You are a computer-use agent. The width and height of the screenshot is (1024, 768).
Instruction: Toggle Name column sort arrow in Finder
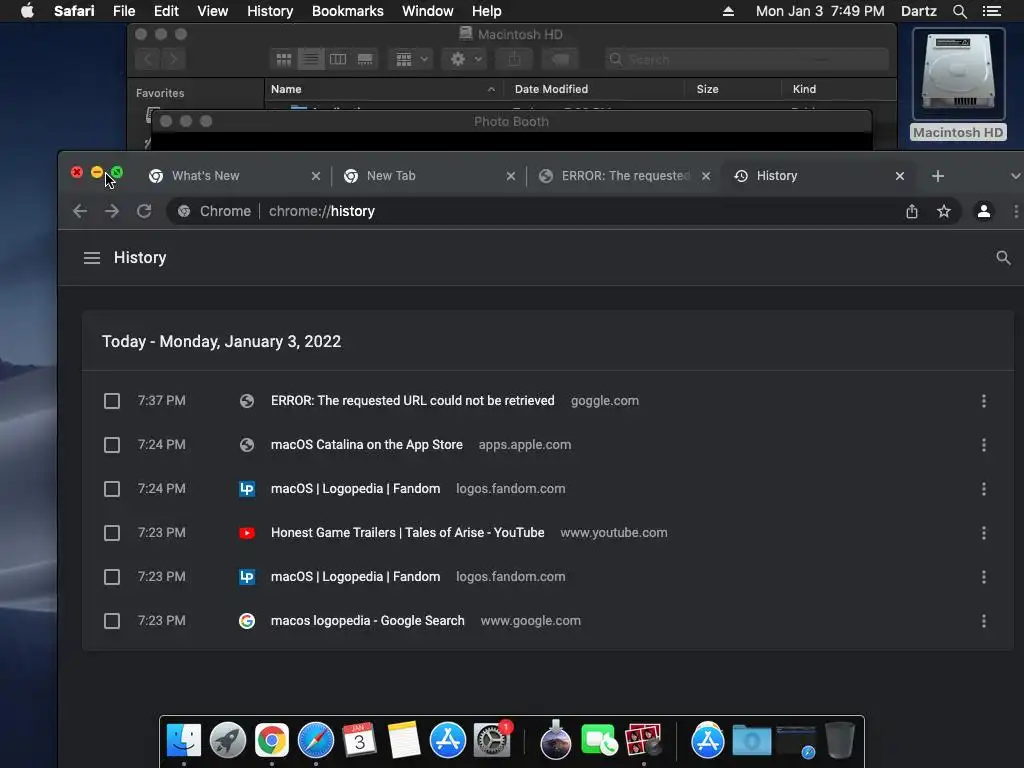(x=491, y=89)
